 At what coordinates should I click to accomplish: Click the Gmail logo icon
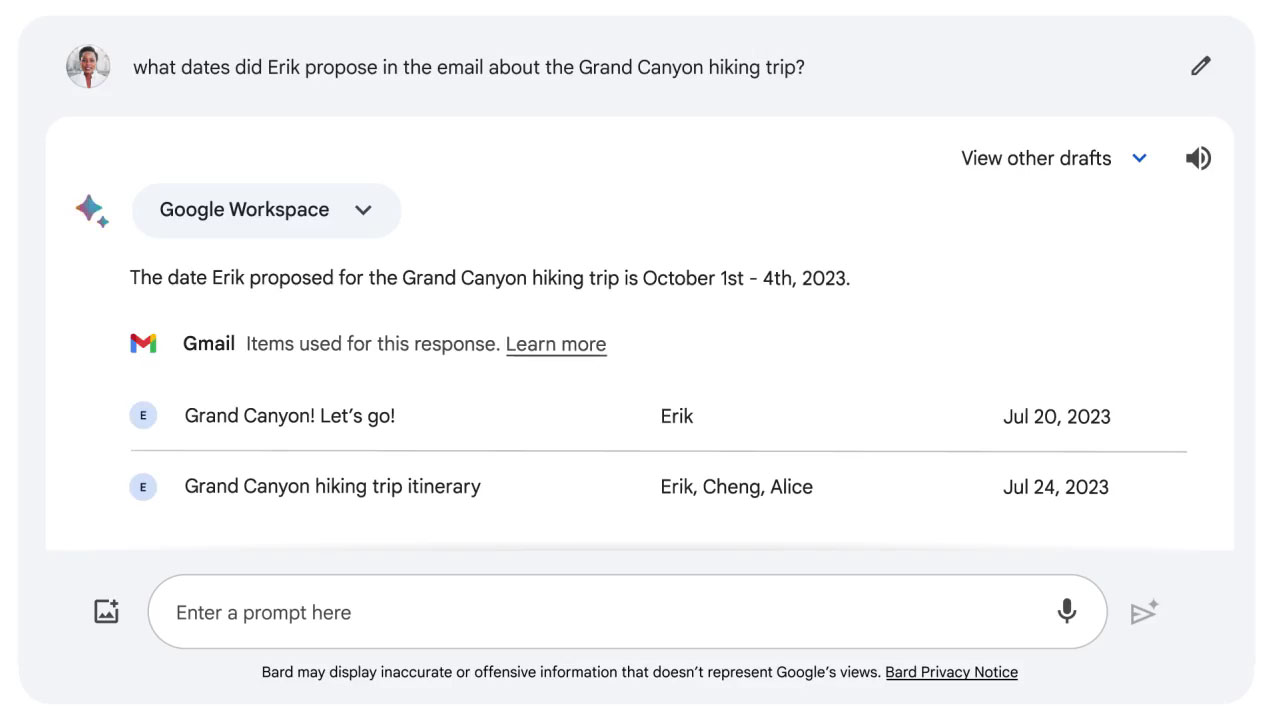pos(143,344)
